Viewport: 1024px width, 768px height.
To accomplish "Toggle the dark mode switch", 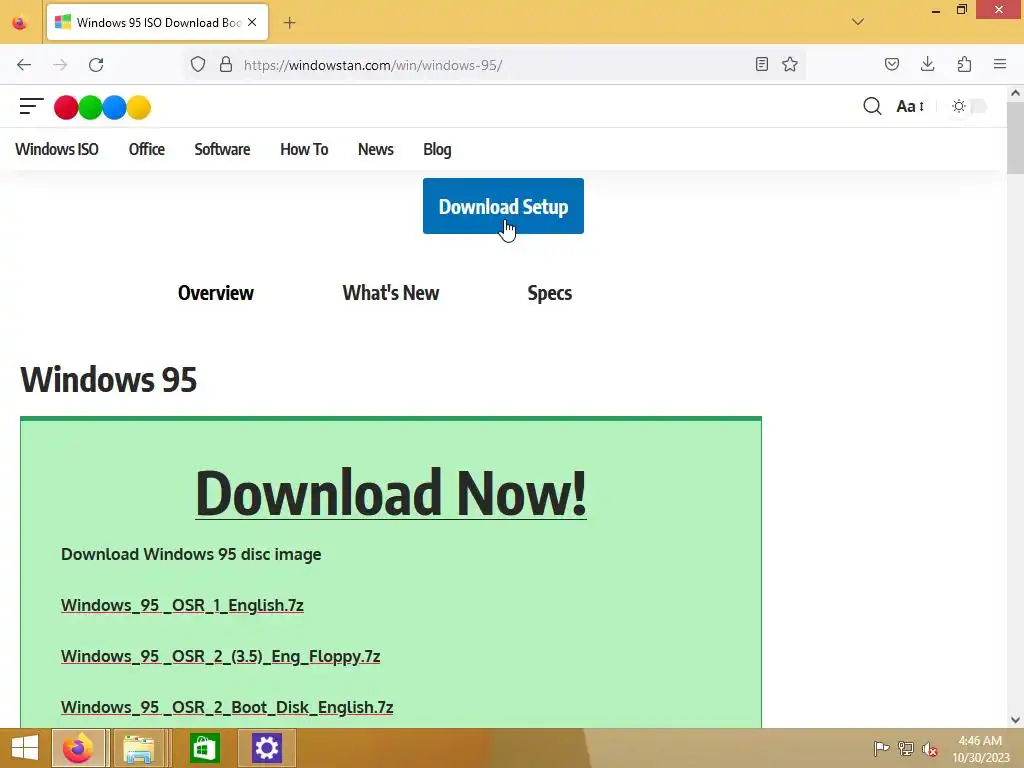I will click(x=969, y=106).
